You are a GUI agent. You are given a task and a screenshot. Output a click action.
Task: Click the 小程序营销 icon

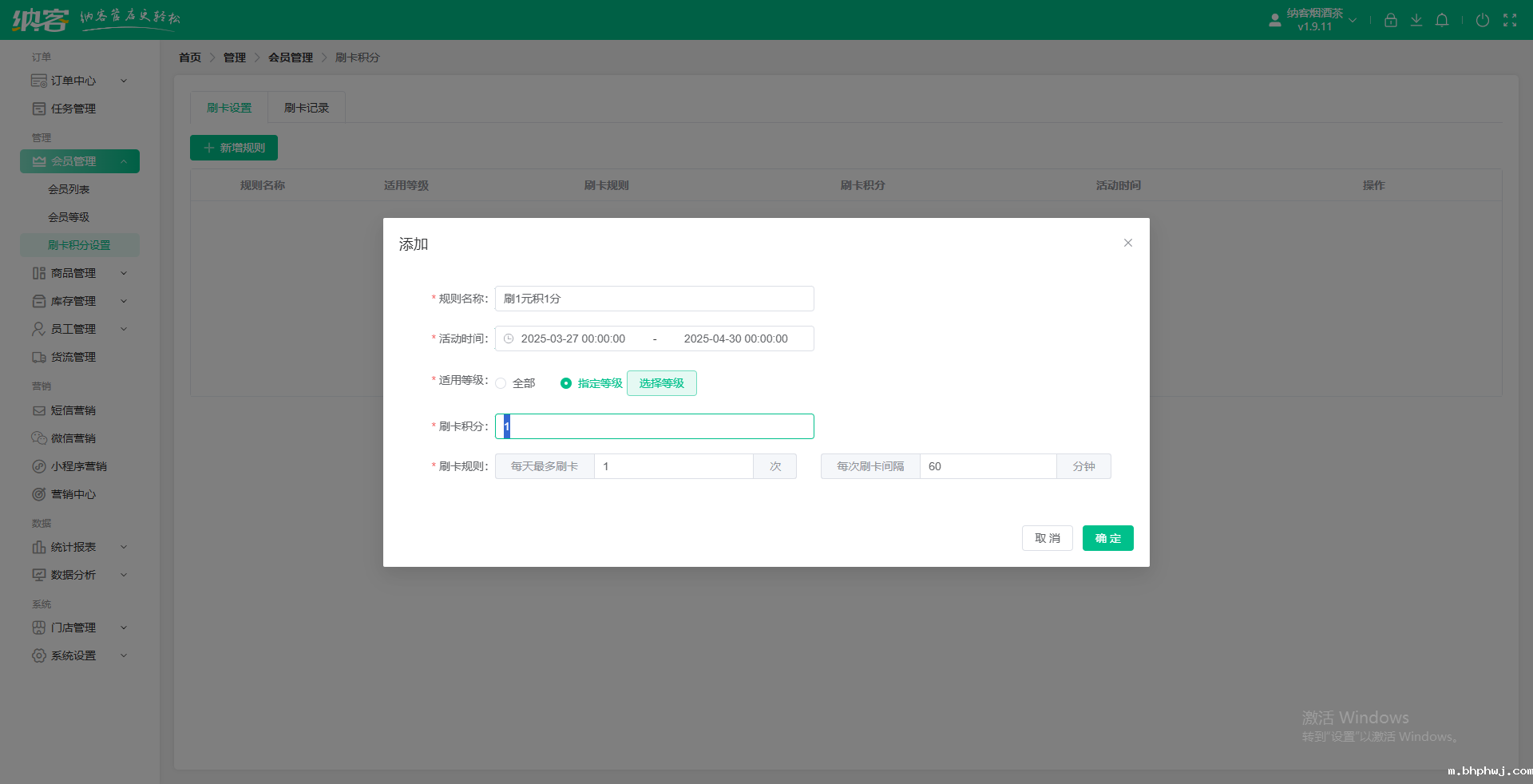pos(38,466)
